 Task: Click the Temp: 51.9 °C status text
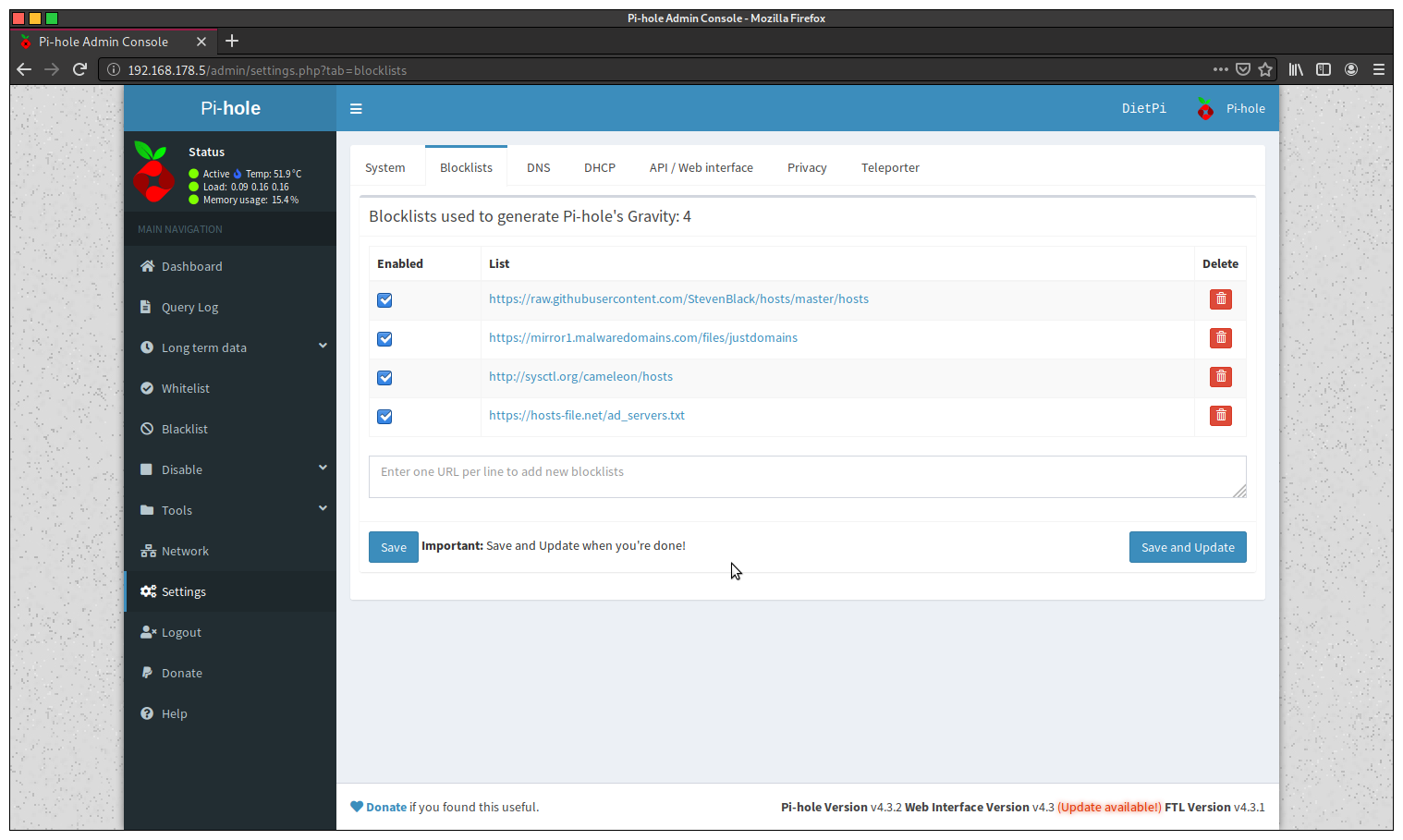(274, 174)
